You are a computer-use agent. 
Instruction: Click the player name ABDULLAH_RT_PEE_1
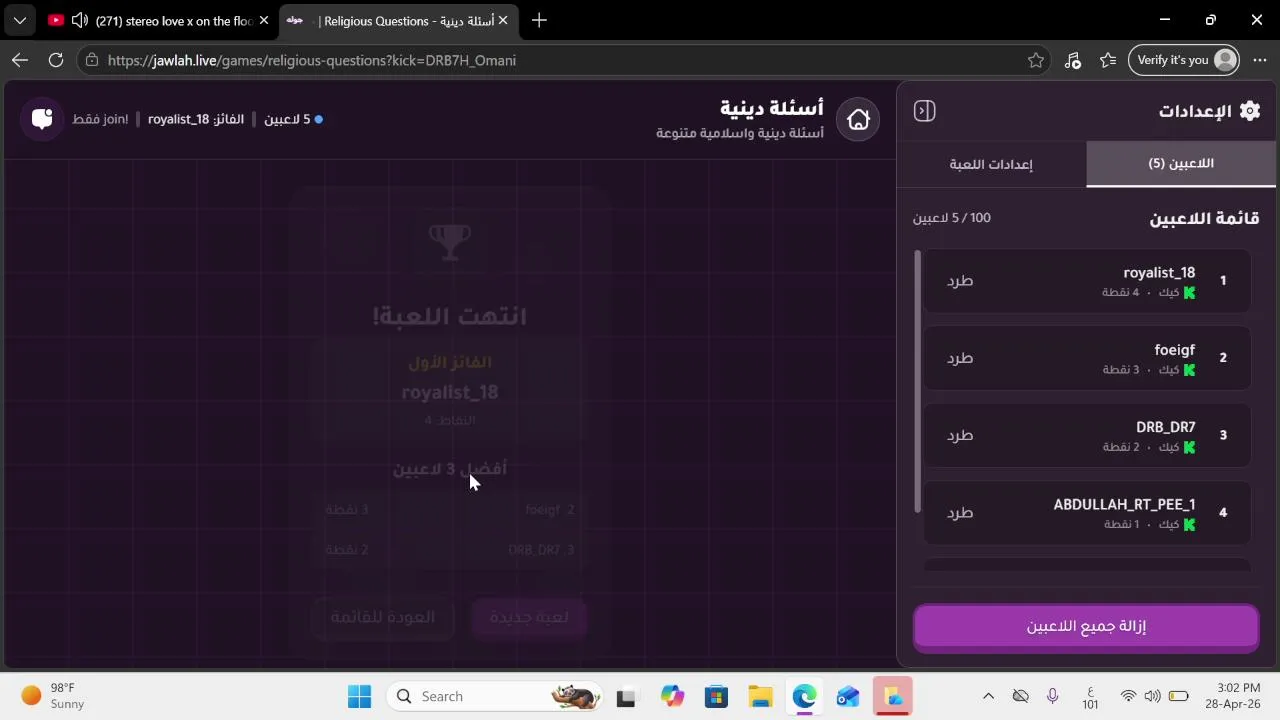click(x=1124, y=504)
